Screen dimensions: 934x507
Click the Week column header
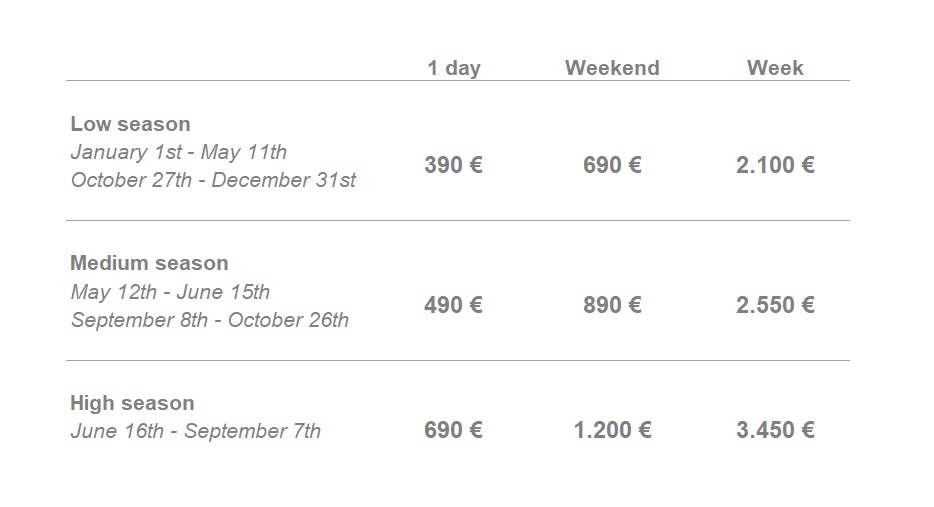[x=775, y=68]
